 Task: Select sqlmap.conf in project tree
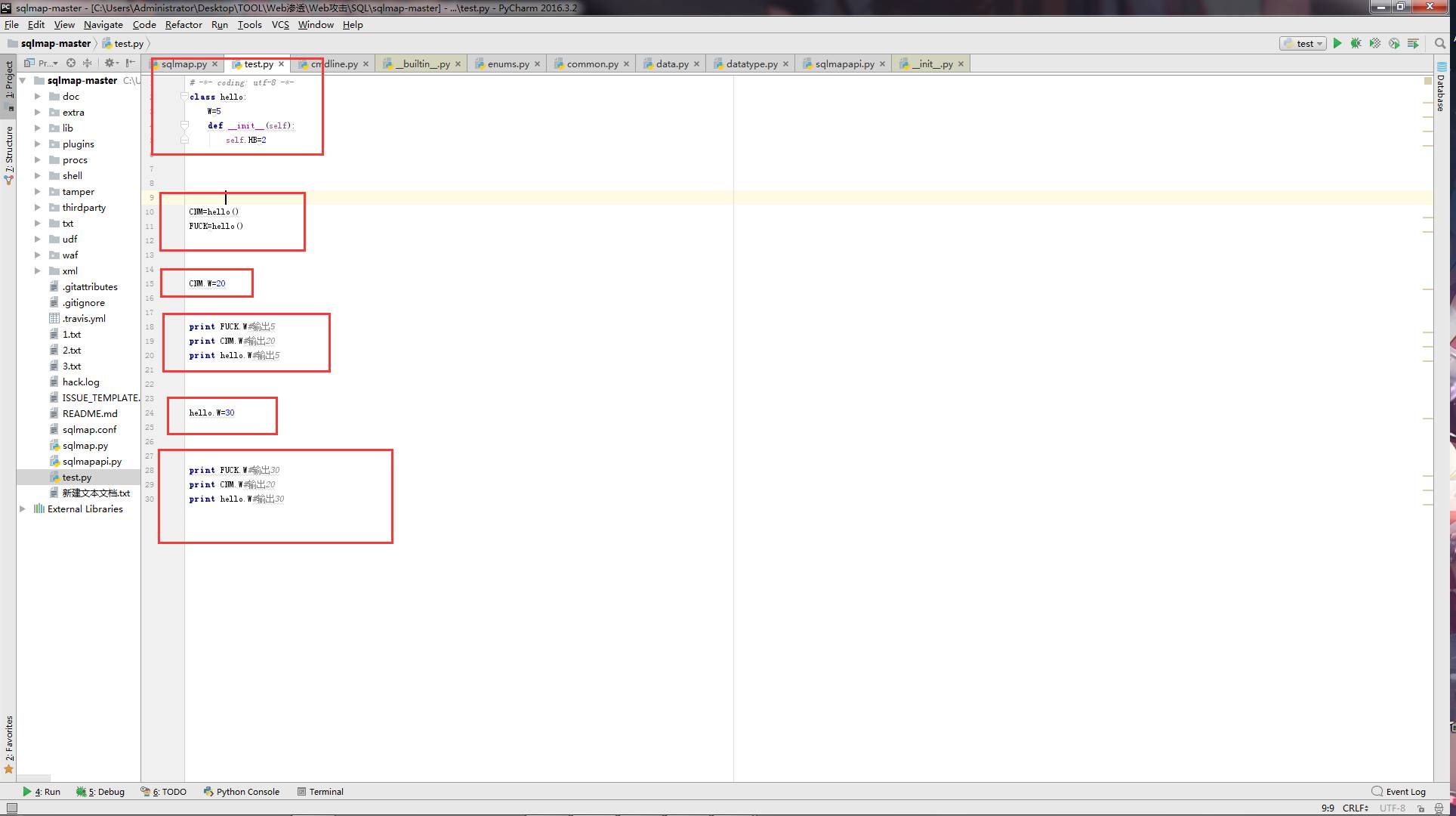click(89, 429)
